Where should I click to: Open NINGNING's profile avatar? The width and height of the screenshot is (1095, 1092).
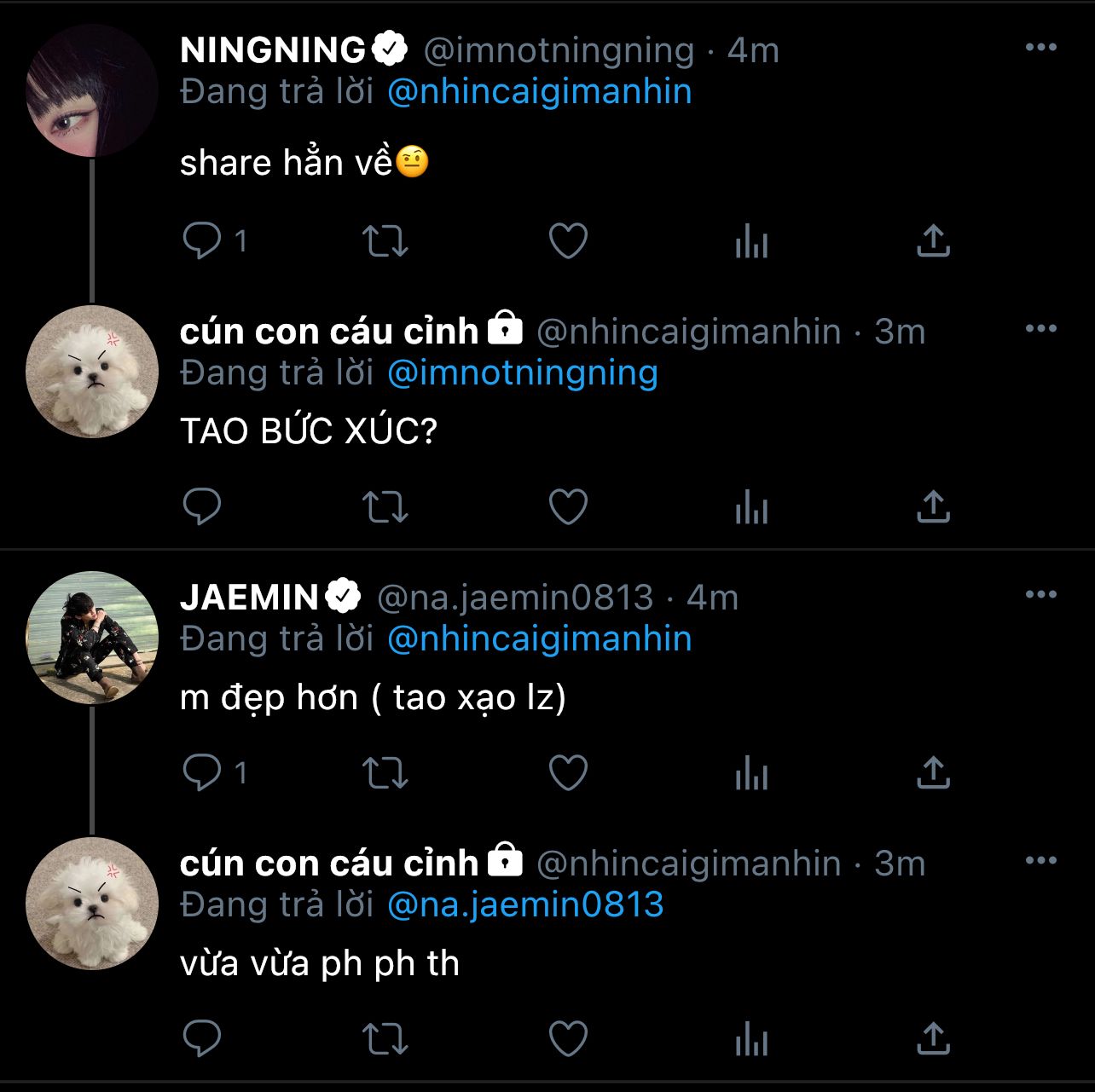pos(92,90)
